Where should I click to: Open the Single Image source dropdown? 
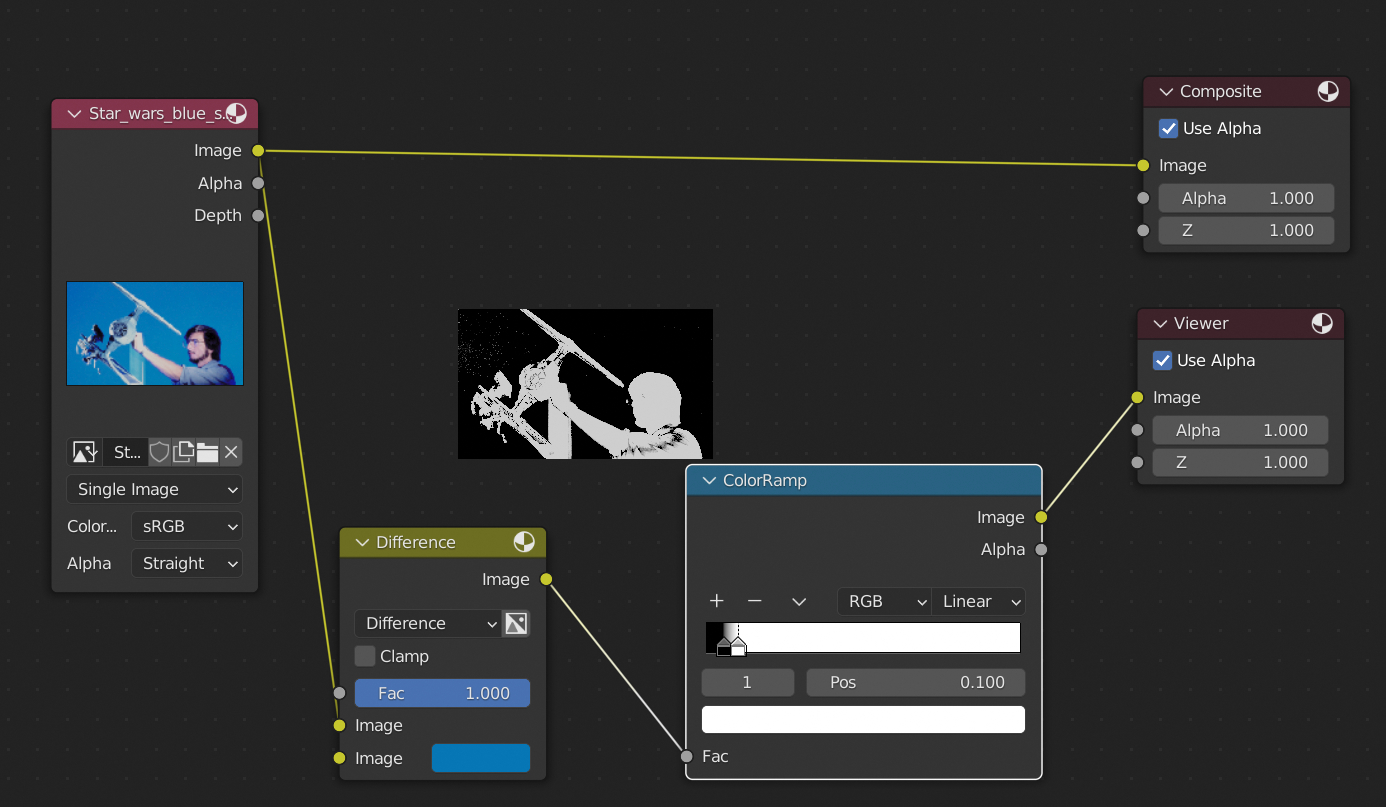pyautogui.click(x=154, y=489)
